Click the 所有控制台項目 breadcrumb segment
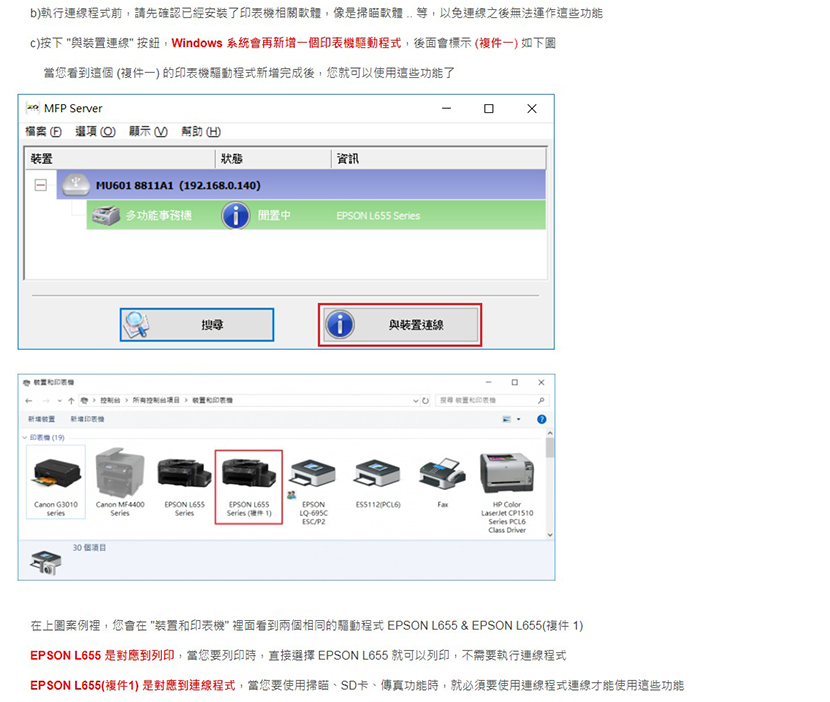 pyautogui.click(x=156, y=401)
